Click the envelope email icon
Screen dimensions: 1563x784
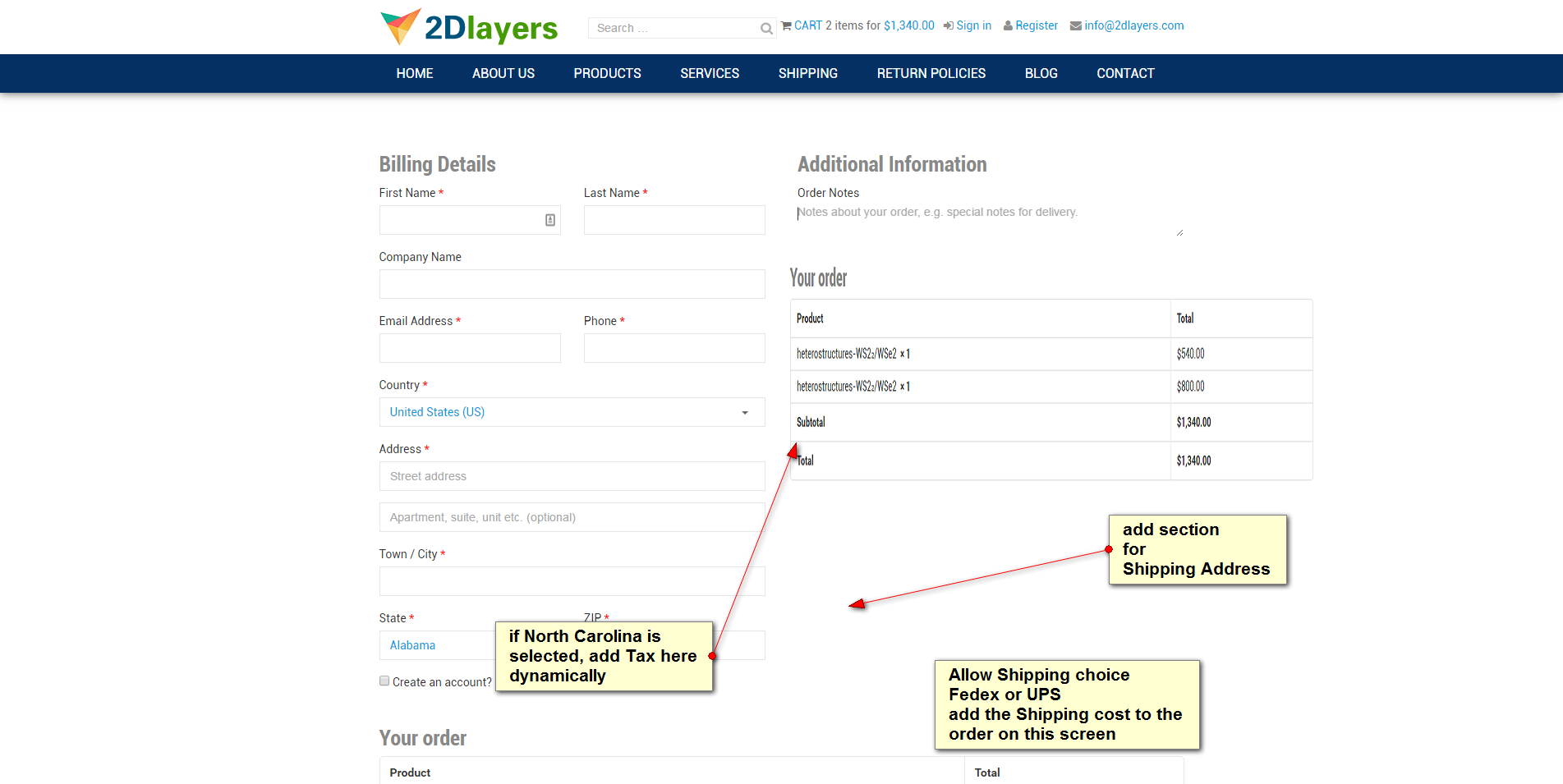click(x=1075, y=25)
